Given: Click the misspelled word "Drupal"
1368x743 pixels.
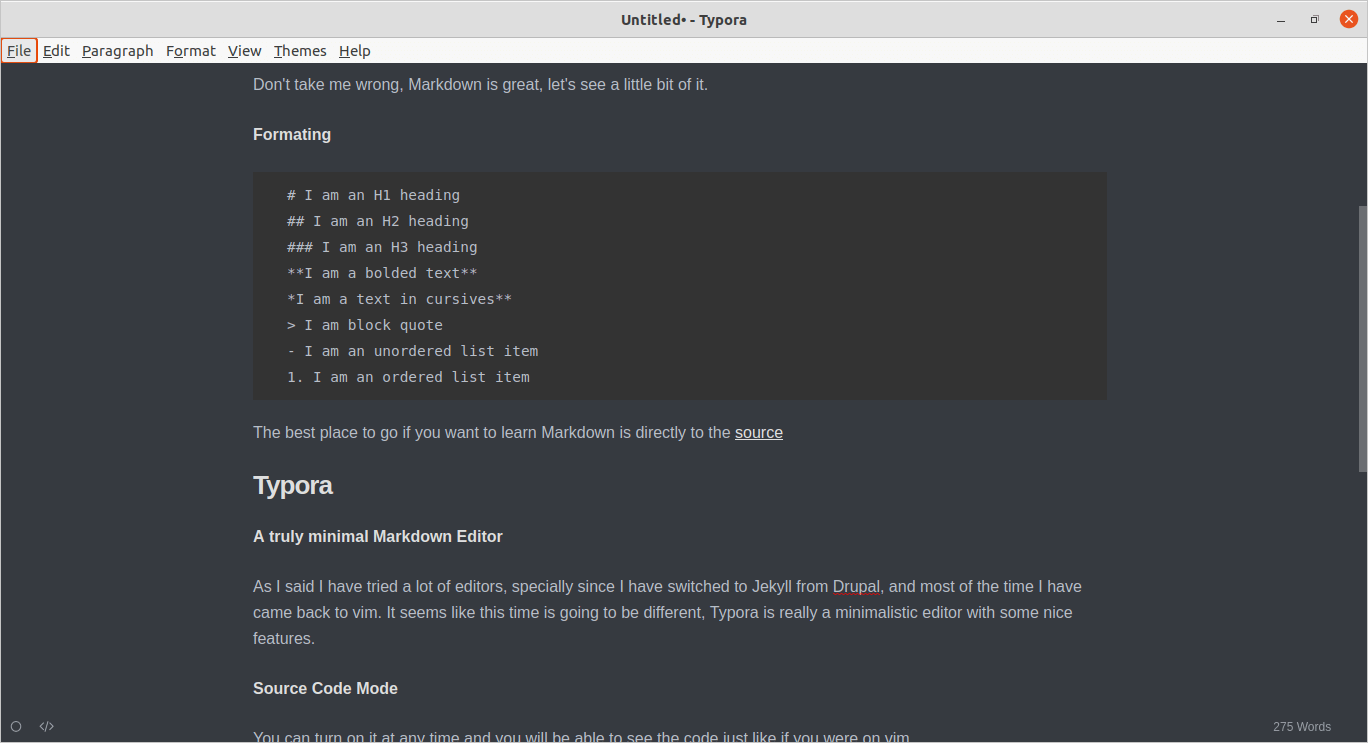Looking at the screenshot, I should (856, 587).
